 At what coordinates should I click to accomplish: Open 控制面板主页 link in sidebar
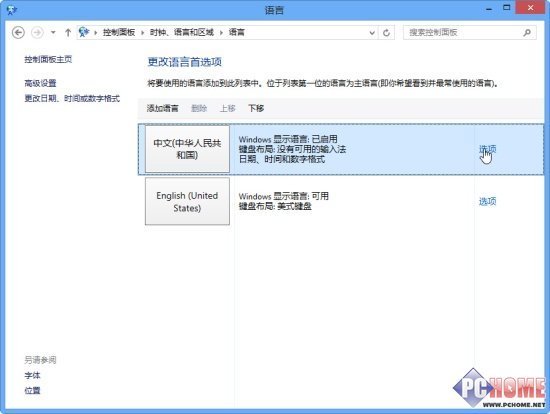pyautogui.click(x=48, y=59)
